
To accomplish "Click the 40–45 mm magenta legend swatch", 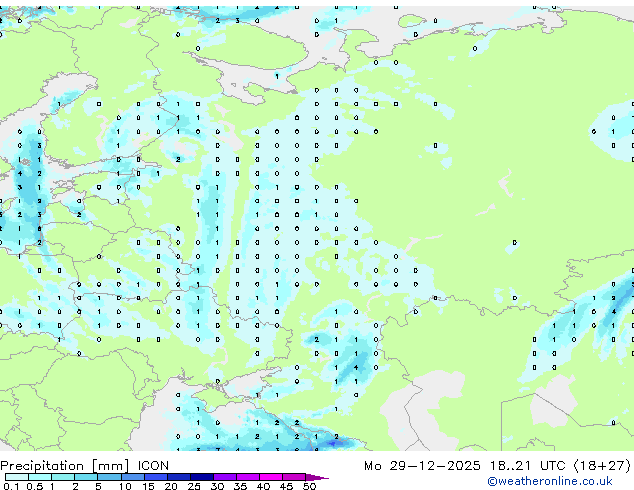I will 271,477.
